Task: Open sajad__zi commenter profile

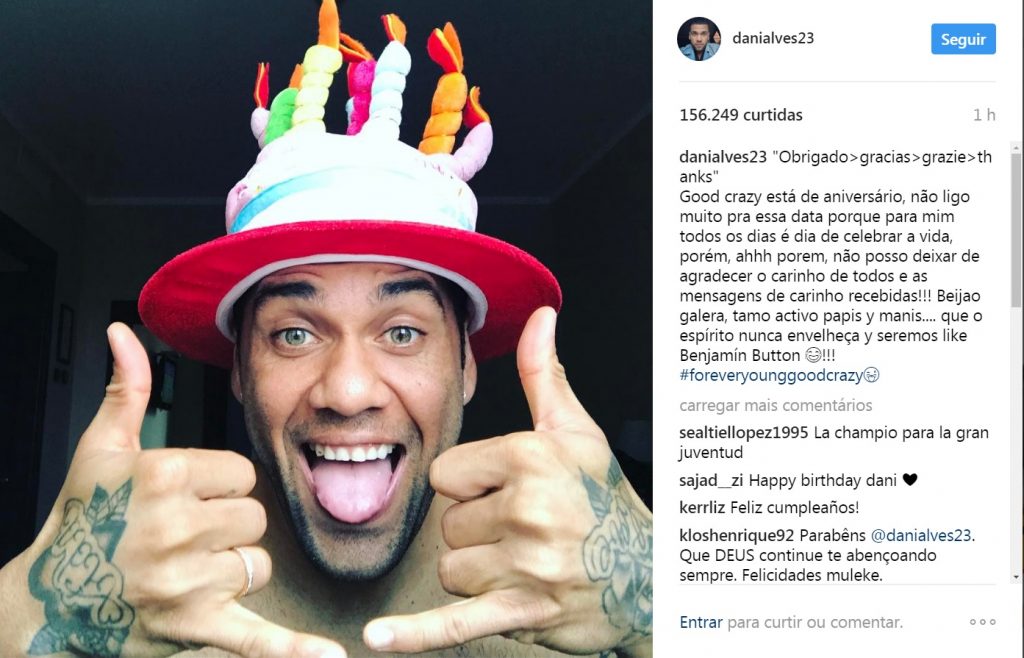Action: [x=711, y=480]
